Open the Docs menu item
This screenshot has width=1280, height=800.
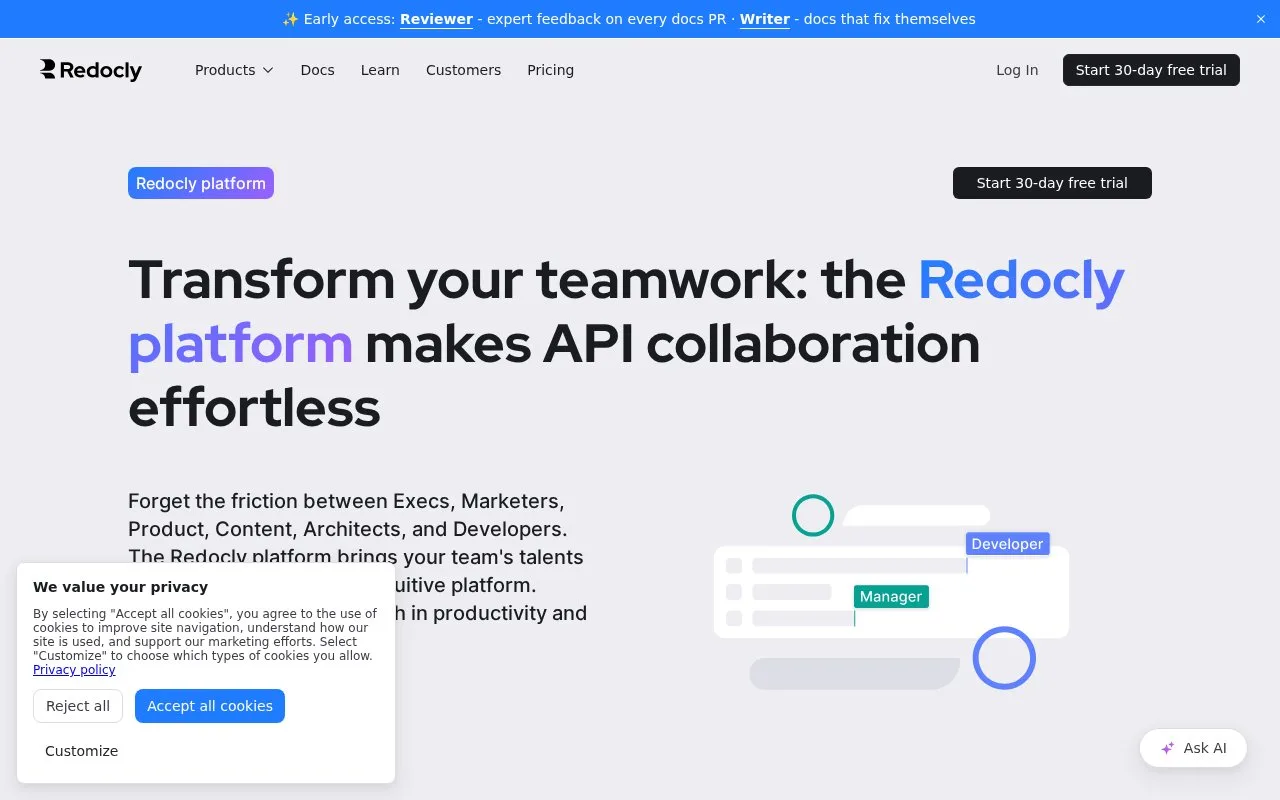pyautogui.click(x=317, y=70)
